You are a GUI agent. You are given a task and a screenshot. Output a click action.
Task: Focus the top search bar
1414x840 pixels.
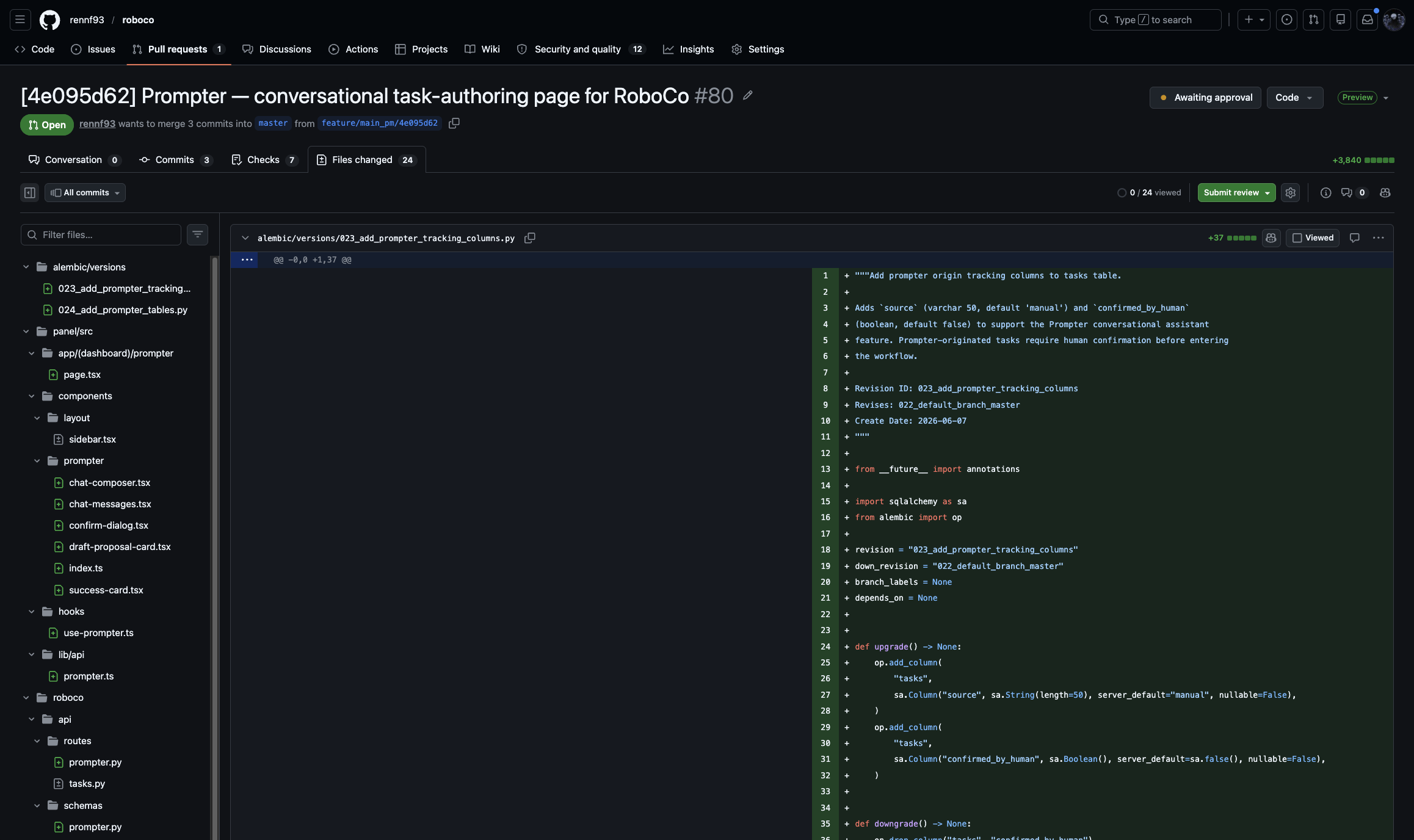click(x=1155, y=20)
